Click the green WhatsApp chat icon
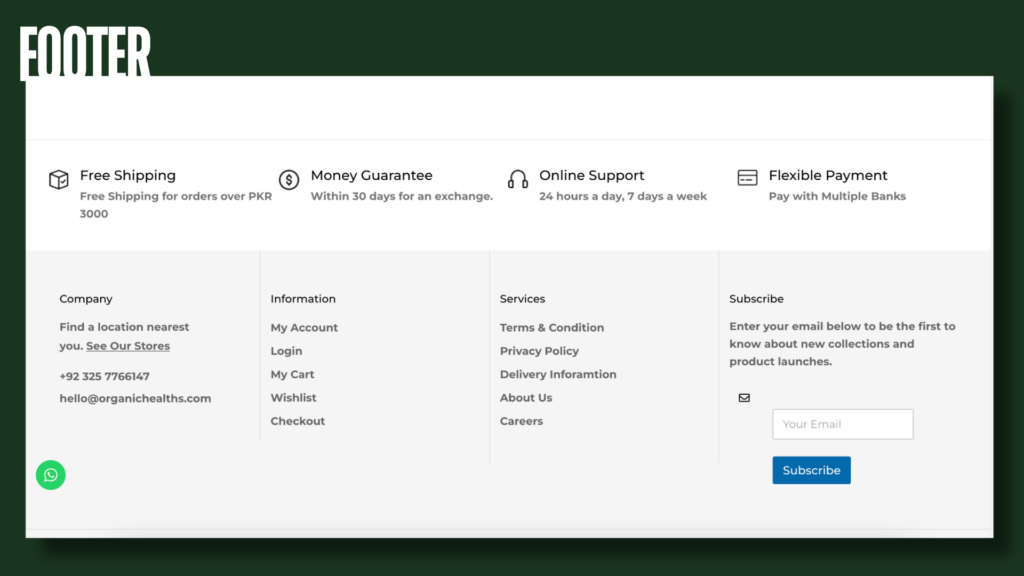Screen dimensions: 1024x576 click(51, 475)
